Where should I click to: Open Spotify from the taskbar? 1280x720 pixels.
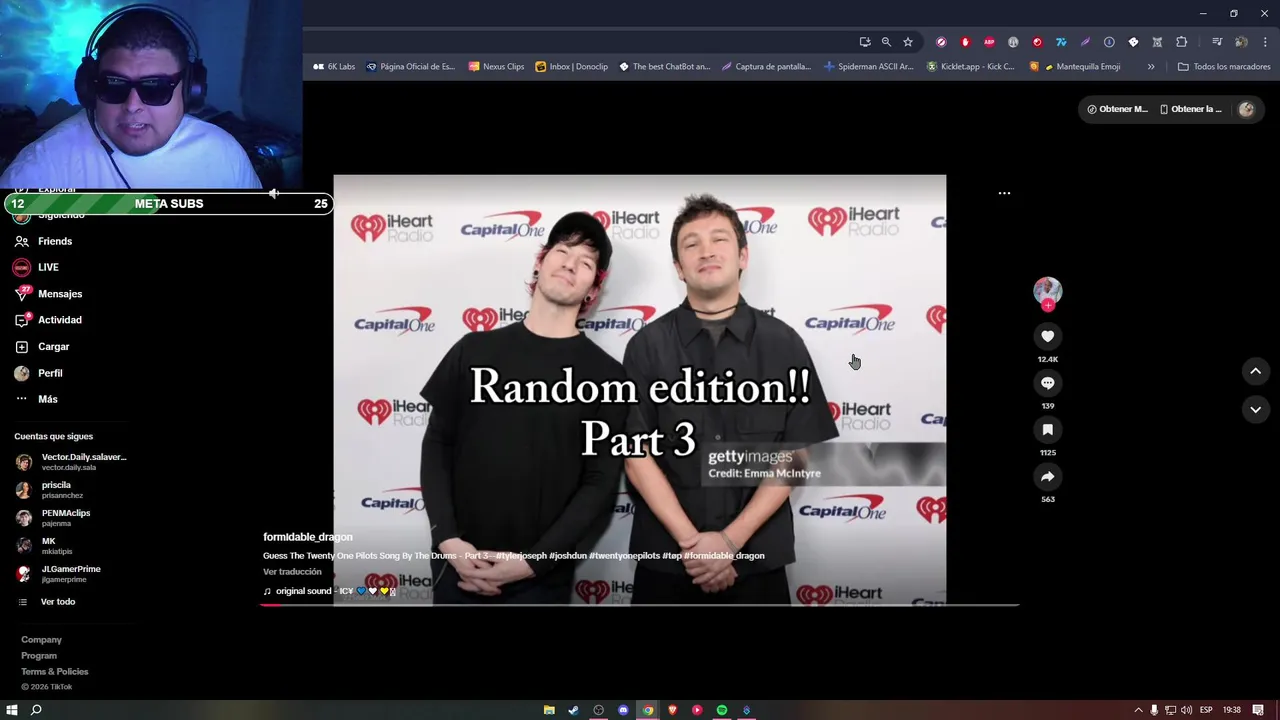722,710
